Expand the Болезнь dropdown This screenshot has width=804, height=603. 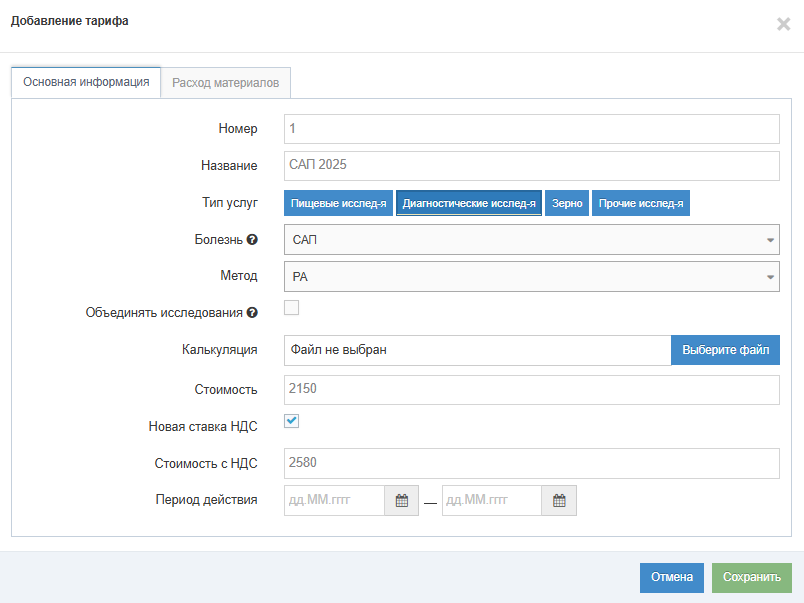pos(531,240)
